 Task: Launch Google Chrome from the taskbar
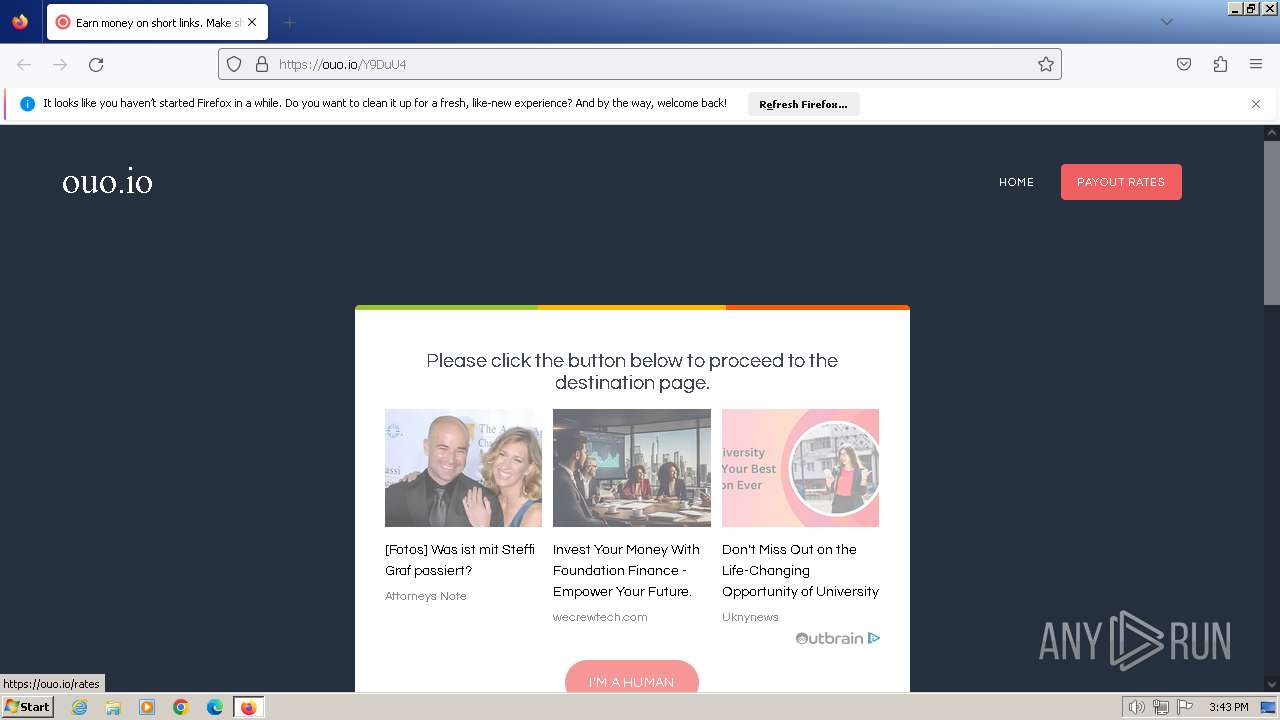(181, 707)
